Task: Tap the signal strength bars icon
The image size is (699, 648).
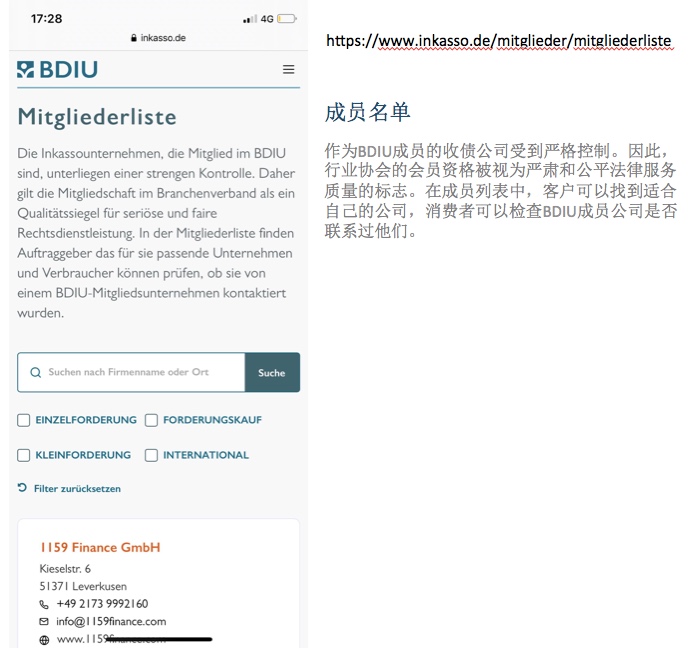Action: coord(250,19)
